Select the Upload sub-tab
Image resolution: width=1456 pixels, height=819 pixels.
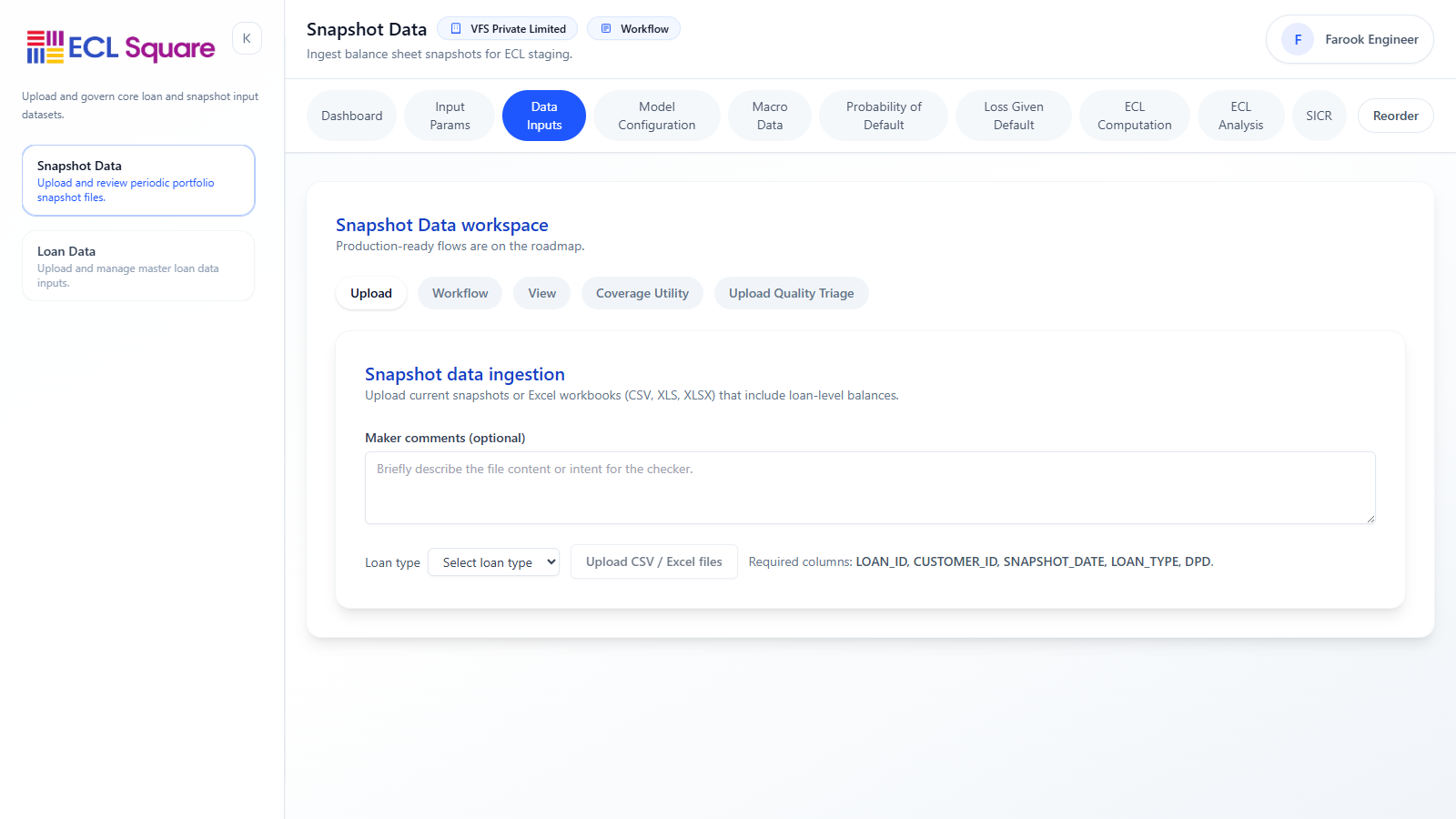point(371,293)
